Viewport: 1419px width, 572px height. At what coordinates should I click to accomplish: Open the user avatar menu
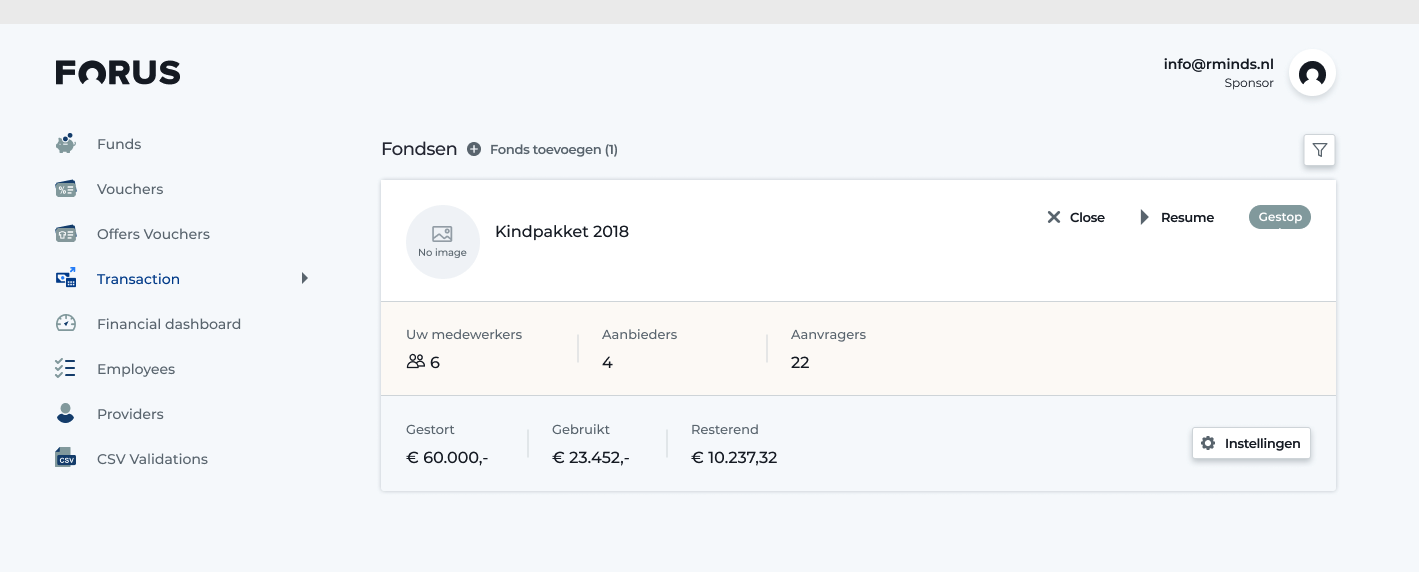pos(1312,73)
